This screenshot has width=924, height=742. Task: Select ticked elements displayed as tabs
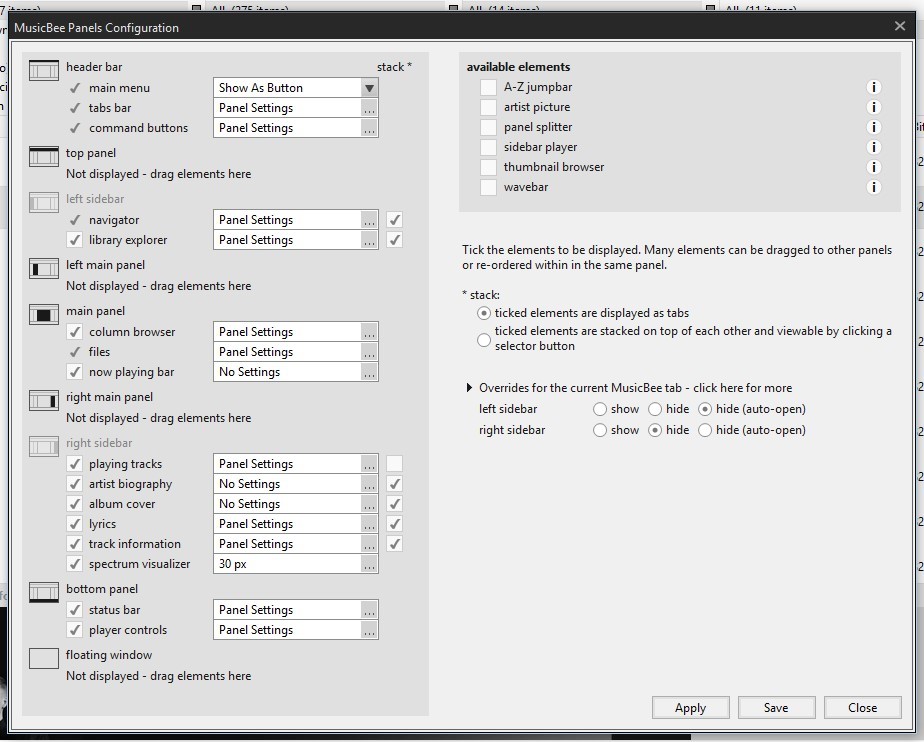[x=484, y=313]
